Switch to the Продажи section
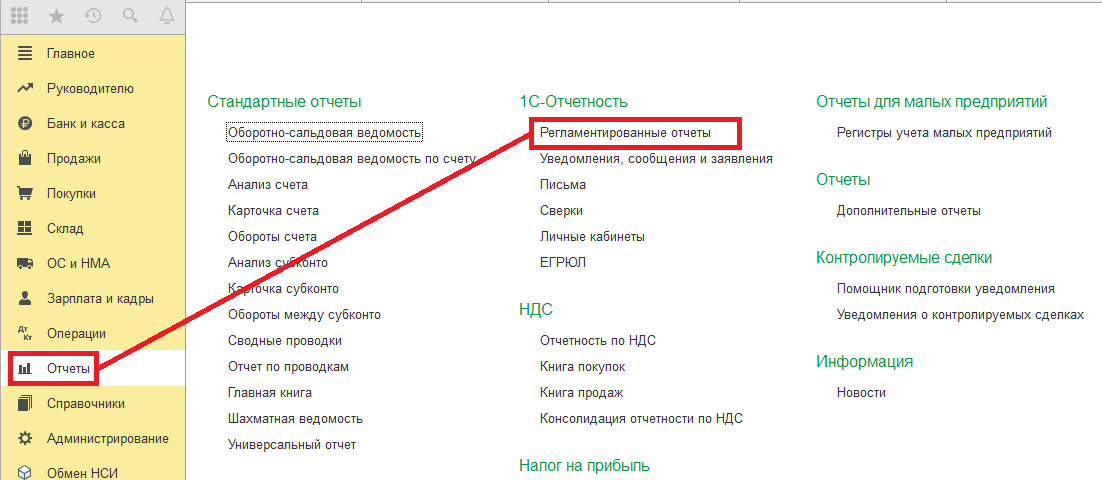Viewport: 1102px width, 480px height. click(x=74, y=159)
